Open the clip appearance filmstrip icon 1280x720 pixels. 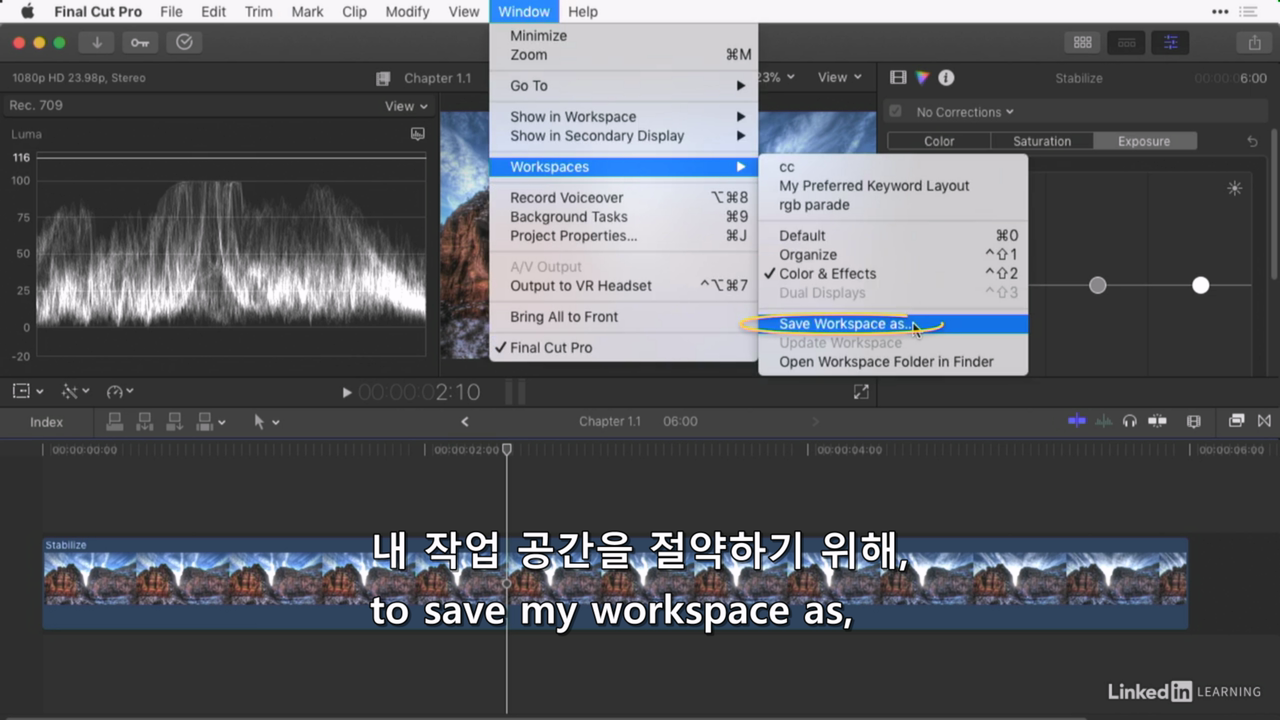(x=1193, y=421)
